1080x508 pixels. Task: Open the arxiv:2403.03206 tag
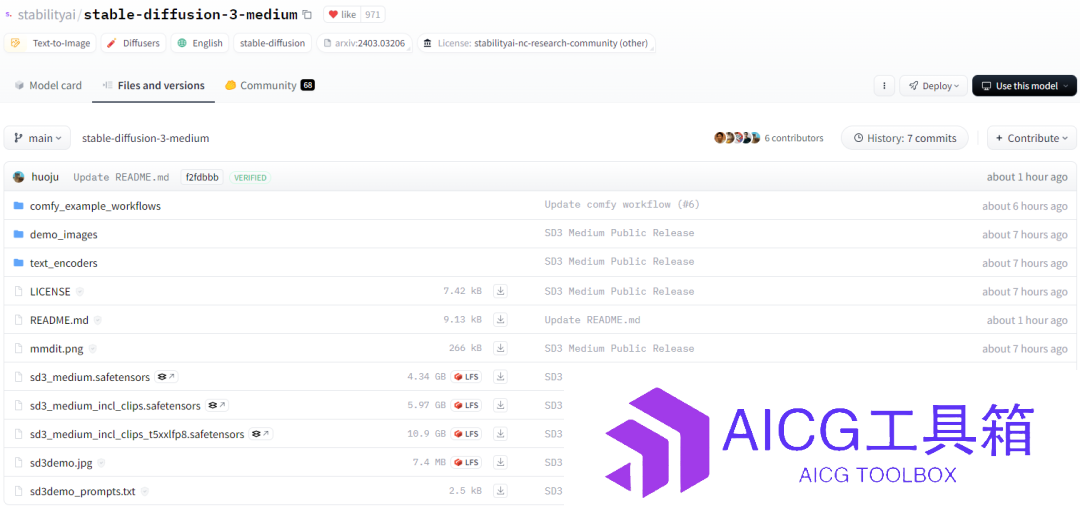pos(364,43)
